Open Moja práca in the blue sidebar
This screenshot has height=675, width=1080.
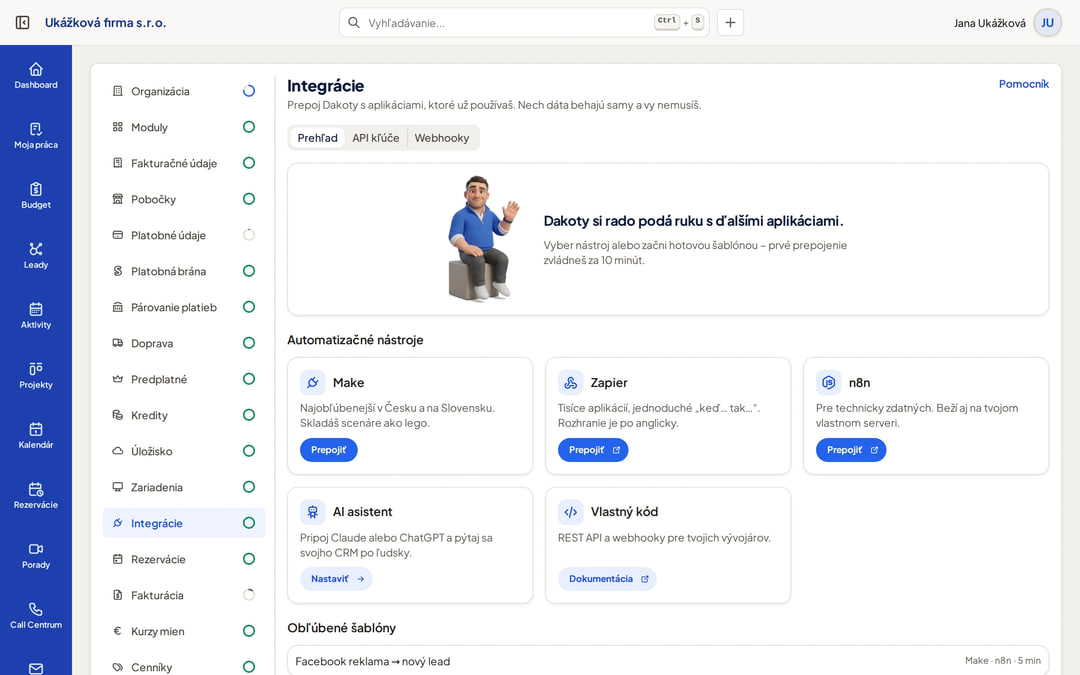pyautogui.click(x=36, y=136)
